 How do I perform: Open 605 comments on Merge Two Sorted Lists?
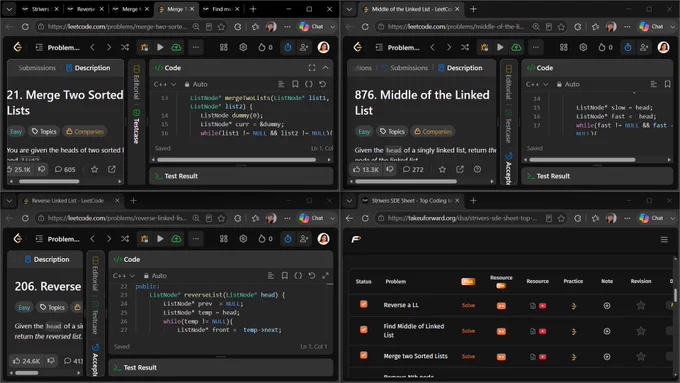coord(65,169)
